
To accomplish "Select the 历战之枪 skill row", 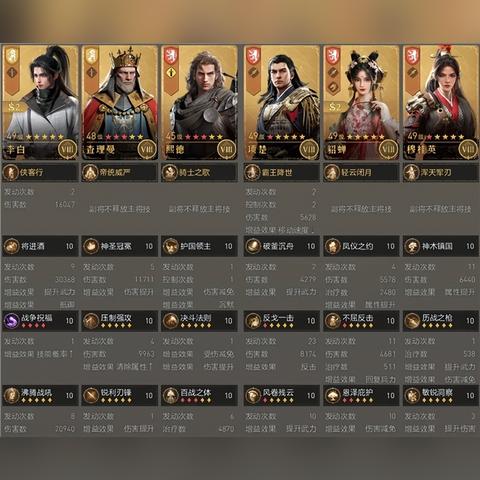I will (x=441, y=321).
